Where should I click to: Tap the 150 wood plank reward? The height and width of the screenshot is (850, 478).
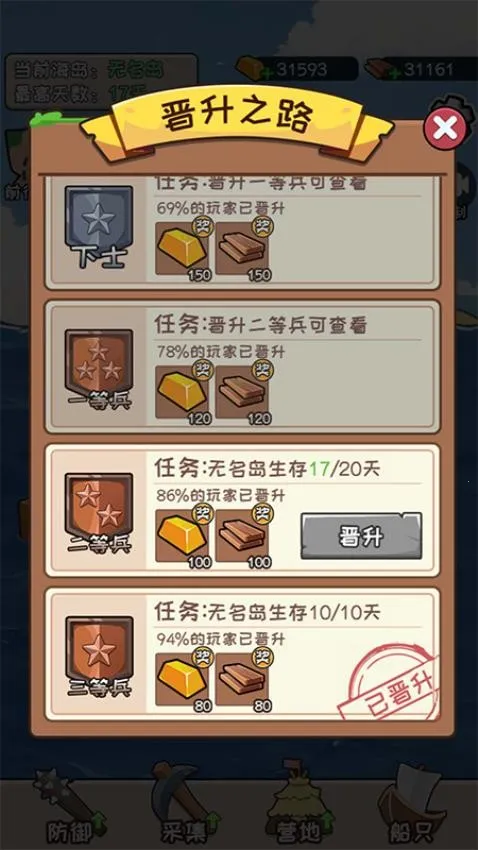[242, 249]
